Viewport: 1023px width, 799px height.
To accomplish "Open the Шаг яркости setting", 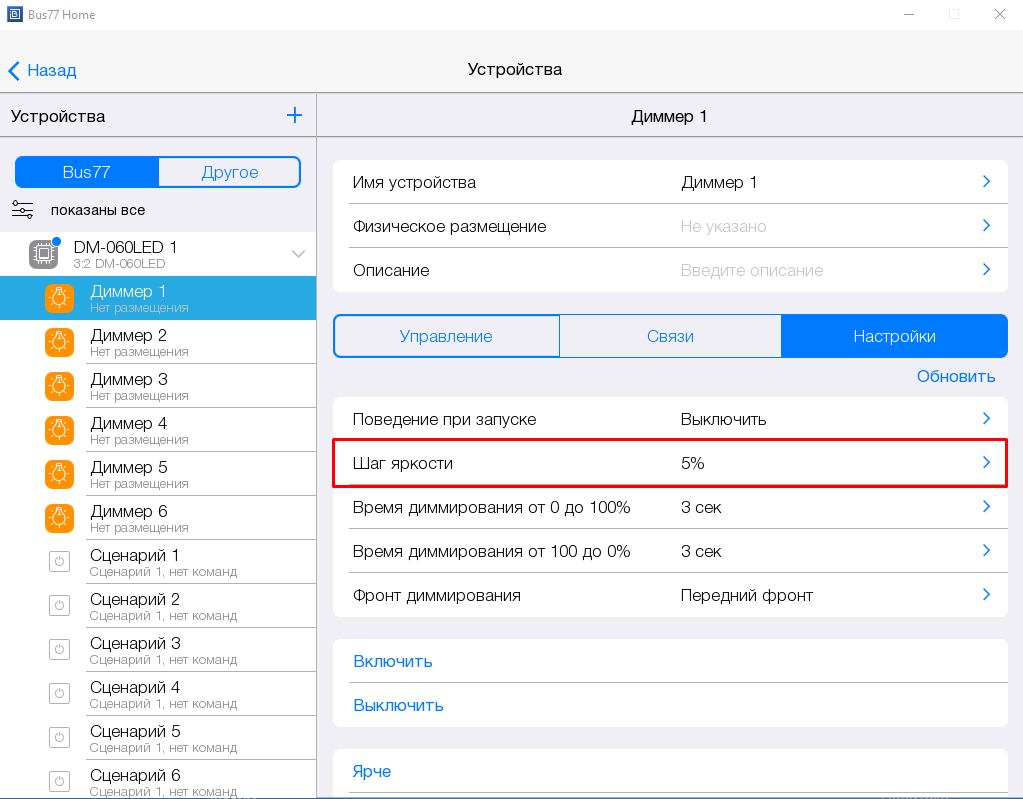I will click(669, 463).
